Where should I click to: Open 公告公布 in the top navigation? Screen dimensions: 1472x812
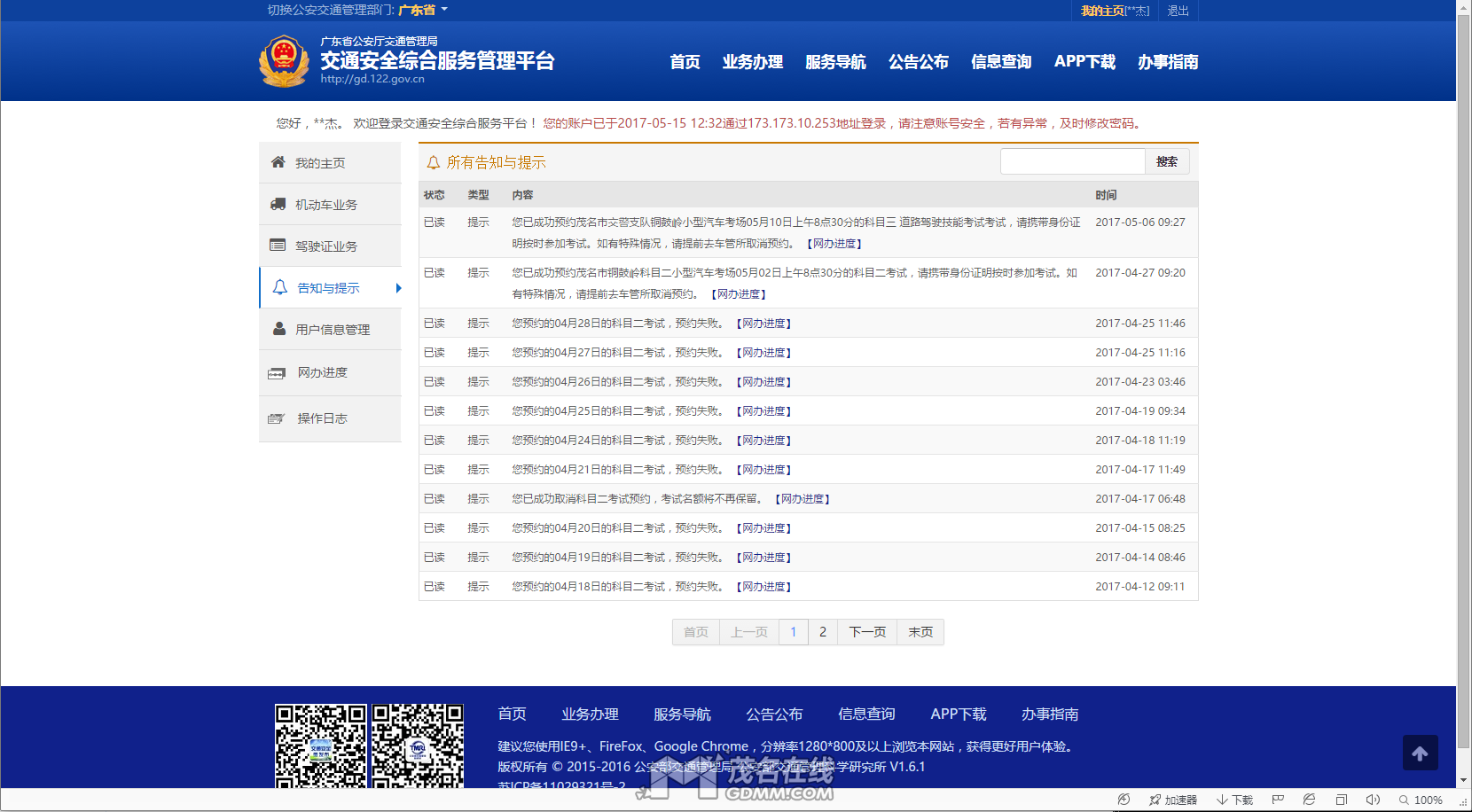(919, 61)
